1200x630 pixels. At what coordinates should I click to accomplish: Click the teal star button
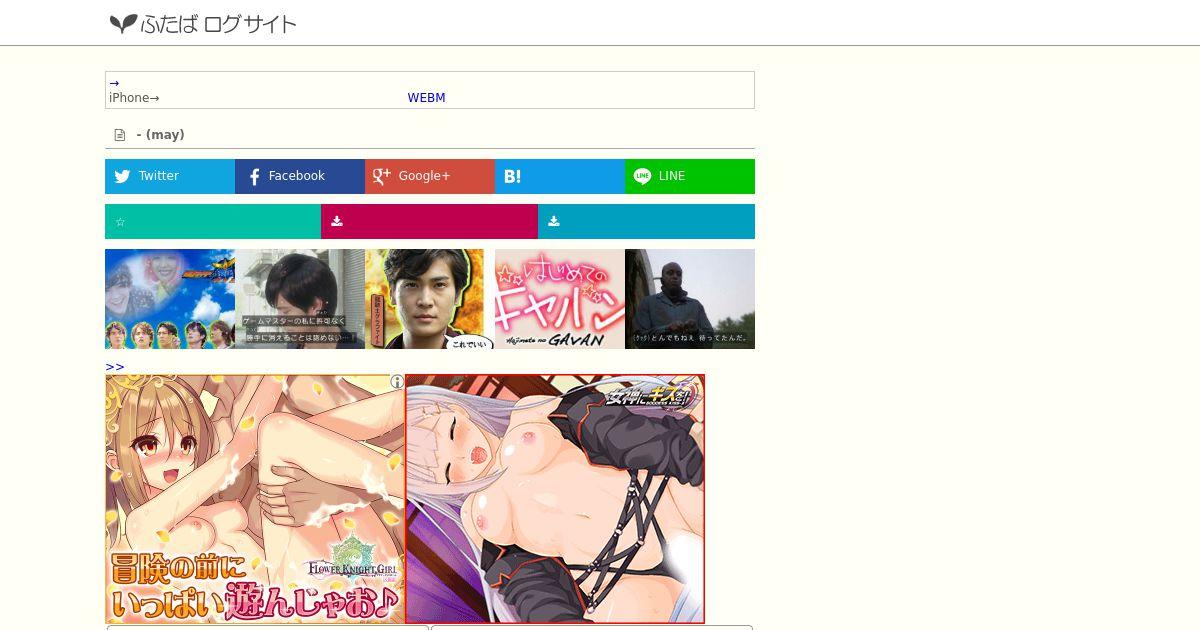click(213, 222)
